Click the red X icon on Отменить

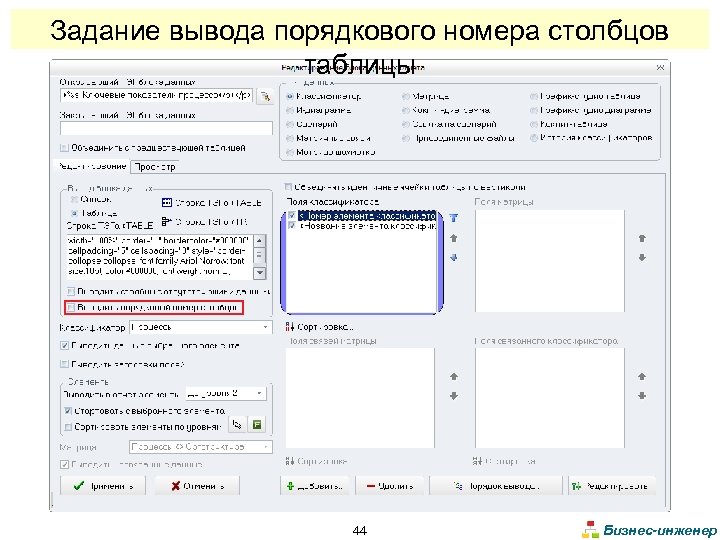tap(175, 486)
